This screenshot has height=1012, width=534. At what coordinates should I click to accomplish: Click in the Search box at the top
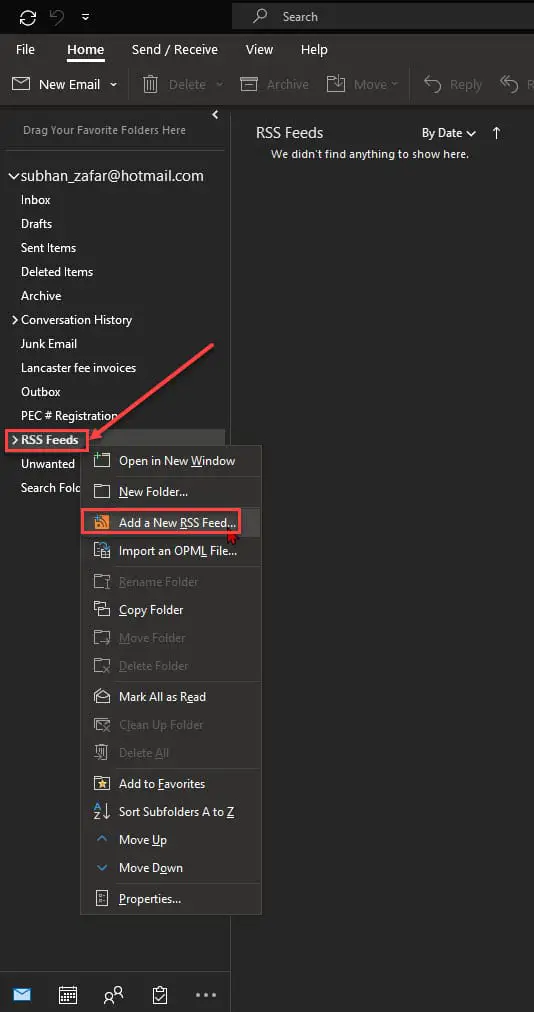[x=382, y=17]
